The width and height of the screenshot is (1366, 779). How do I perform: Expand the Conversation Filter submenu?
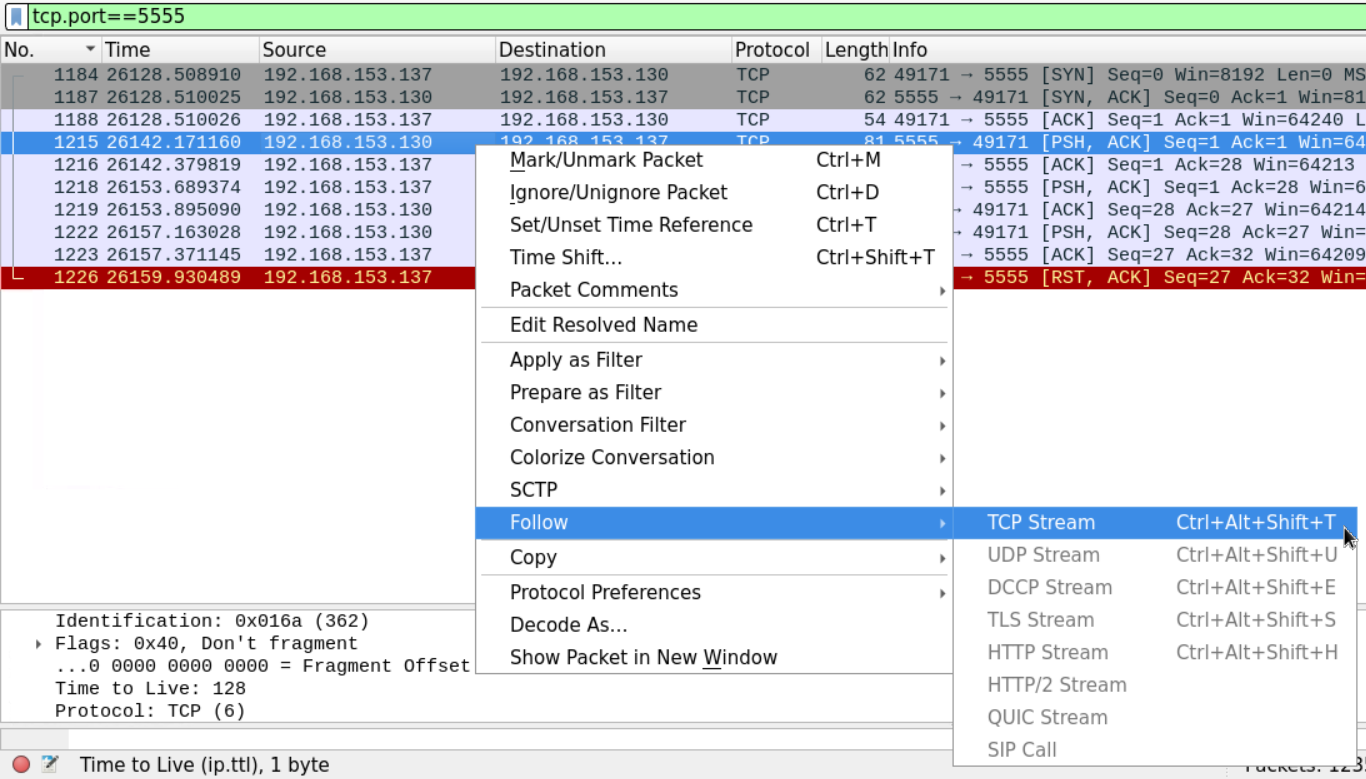[597, 425]
